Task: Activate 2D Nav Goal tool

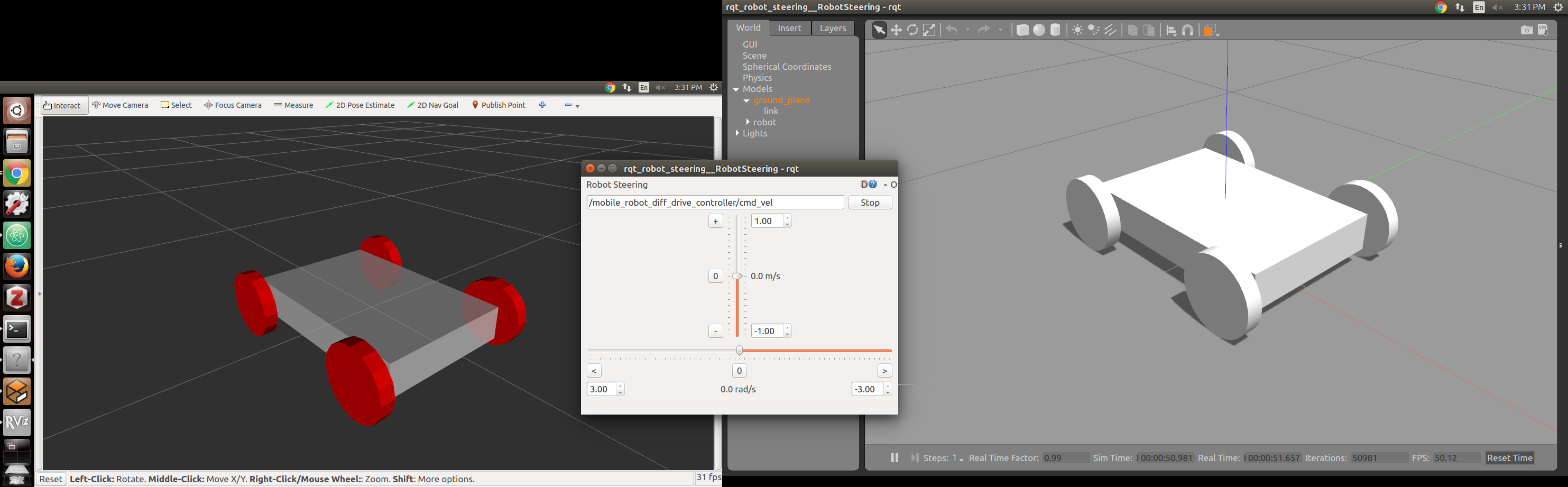Action: (x=433, y=105)
